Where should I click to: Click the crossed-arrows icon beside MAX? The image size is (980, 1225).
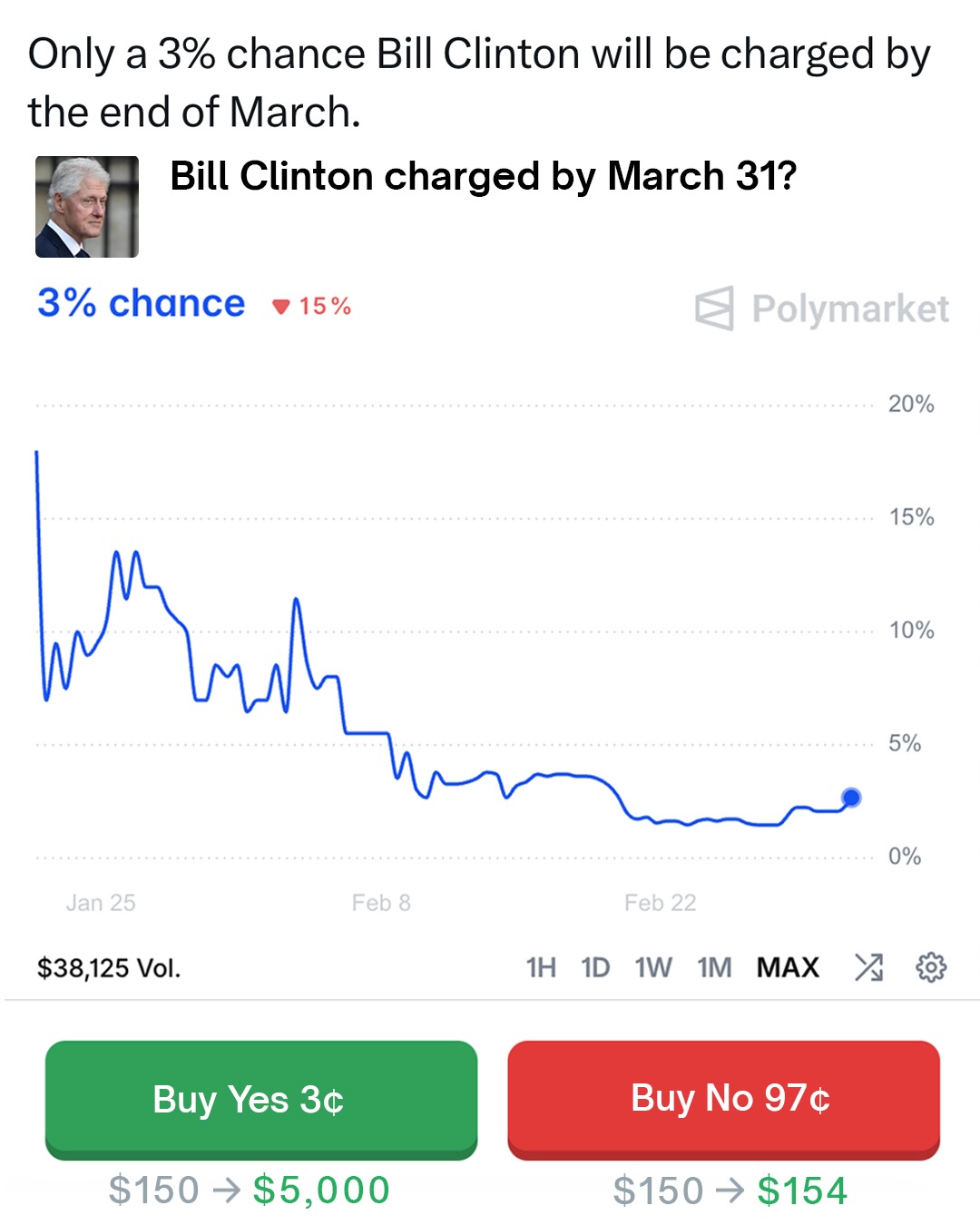coord(868,967)
